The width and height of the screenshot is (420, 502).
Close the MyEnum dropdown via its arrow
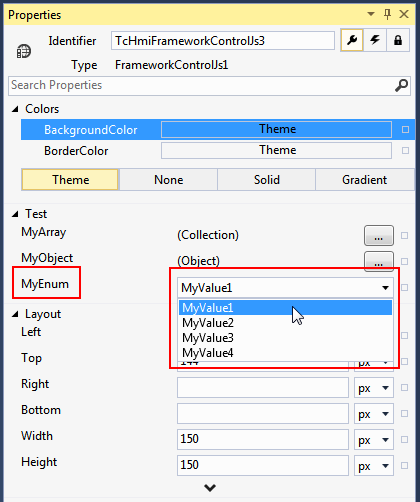pos(386,288)
